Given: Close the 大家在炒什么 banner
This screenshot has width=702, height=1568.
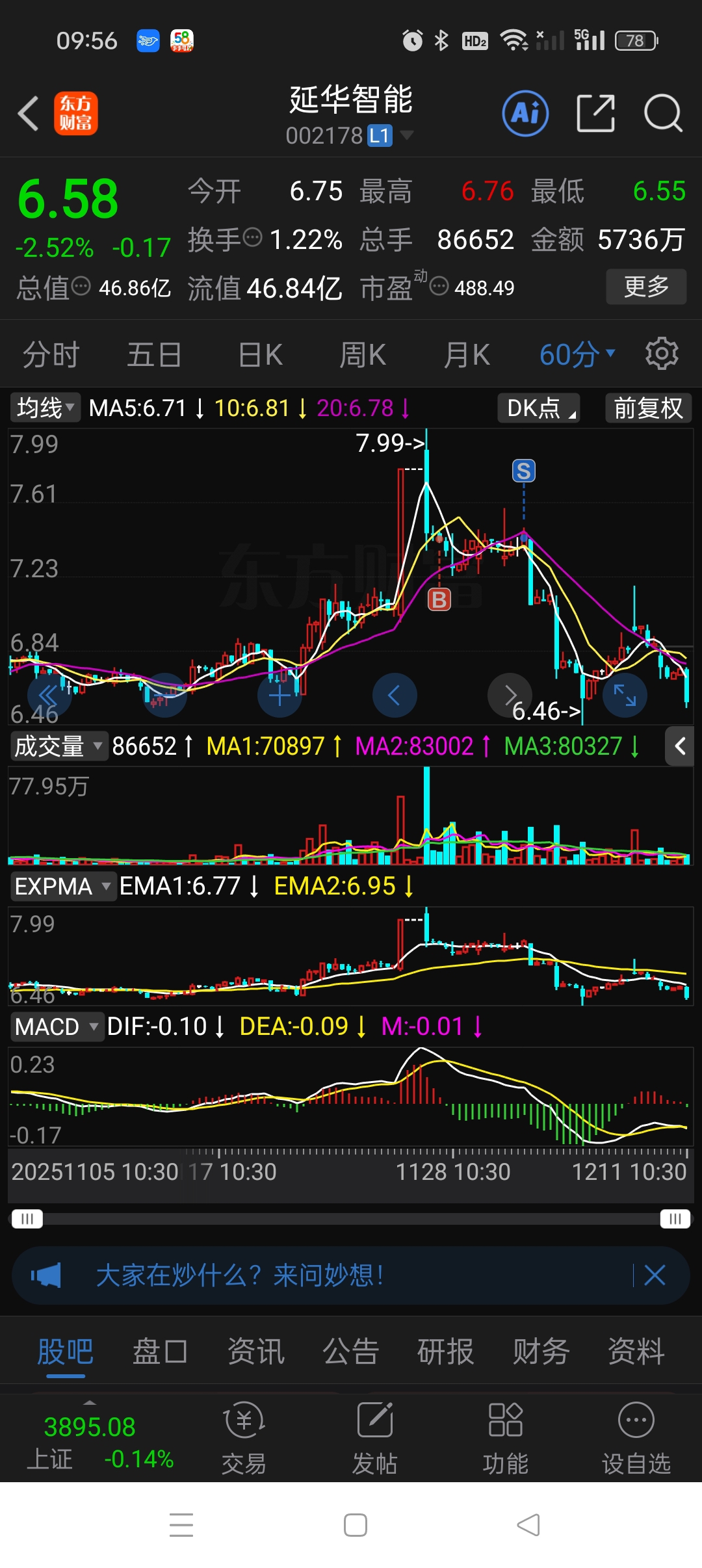Looking at the screenshot, I should [655, 1275].
